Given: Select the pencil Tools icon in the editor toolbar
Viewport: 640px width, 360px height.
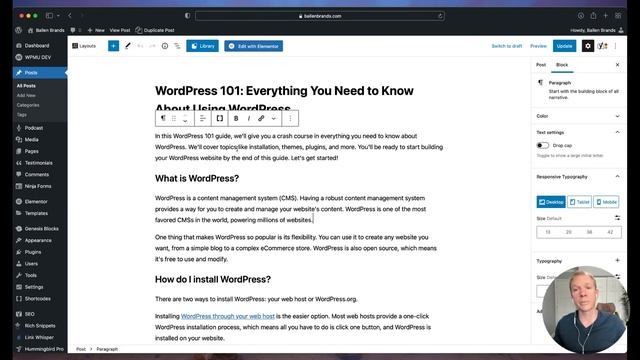Looking at the screenshot, I should click(x=128, y=46).
